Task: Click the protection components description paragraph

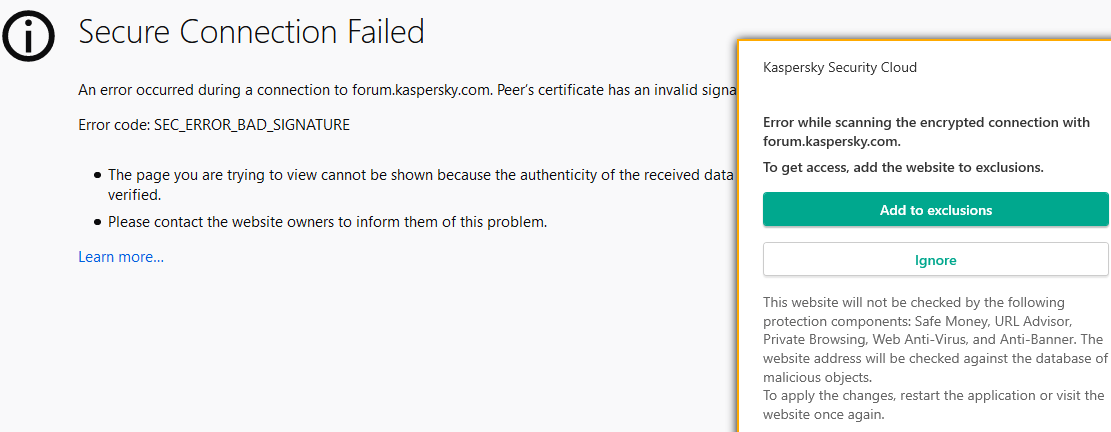Action: click(934, 340)
